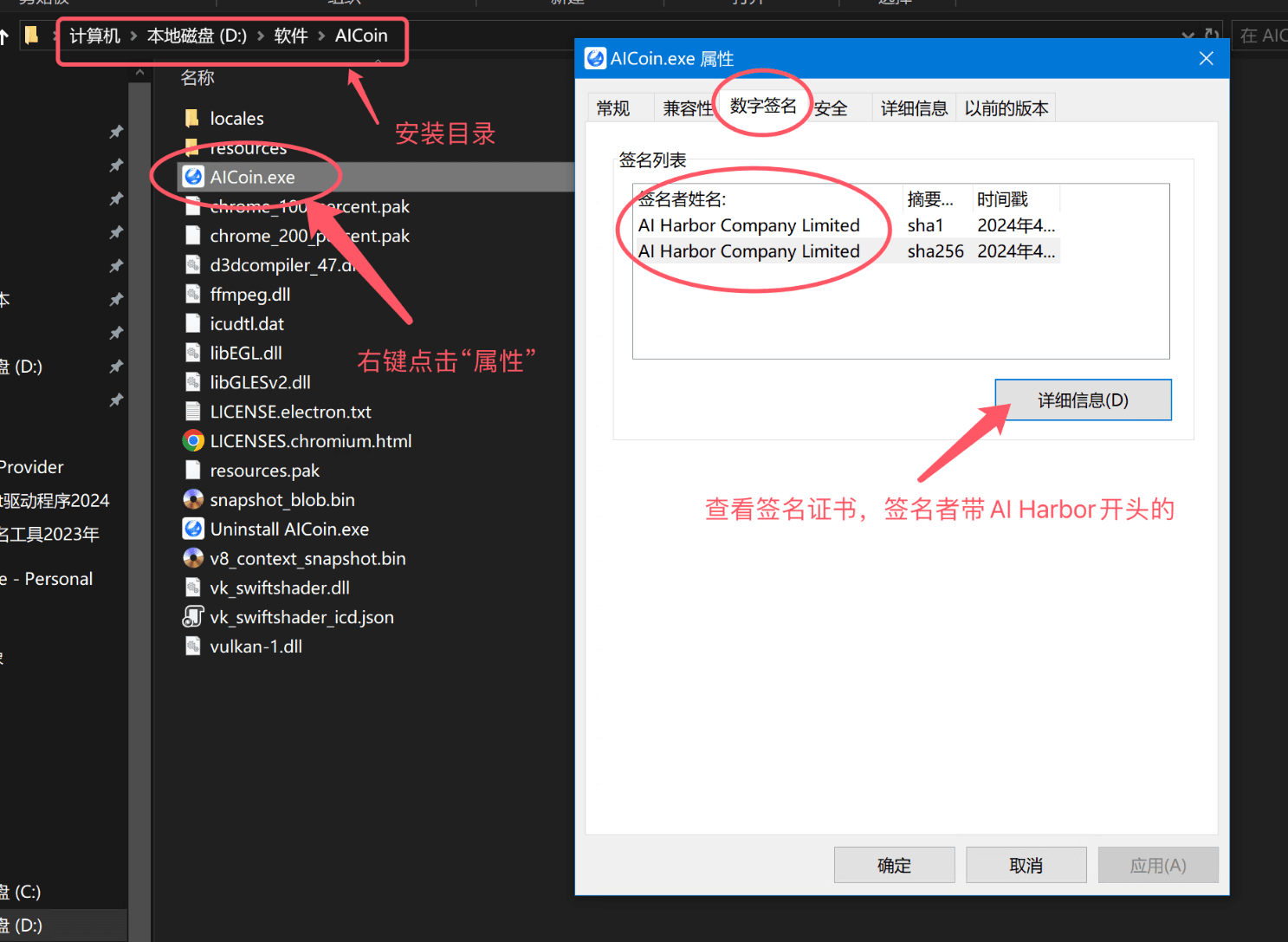Select the resources.pak file name
This screenshot has width=1288, height=942.
[264, 471]
